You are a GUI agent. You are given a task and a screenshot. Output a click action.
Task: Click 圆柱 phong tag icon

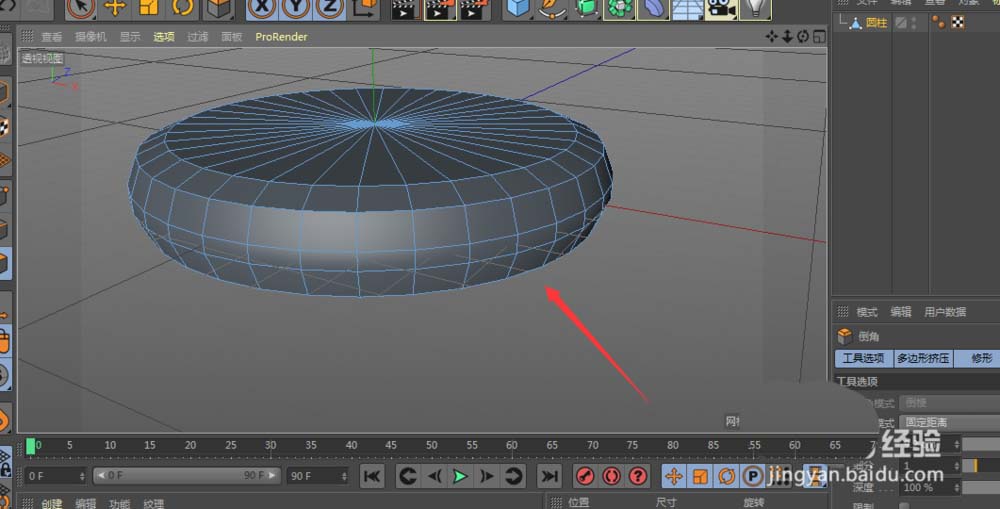click(939, 22)
